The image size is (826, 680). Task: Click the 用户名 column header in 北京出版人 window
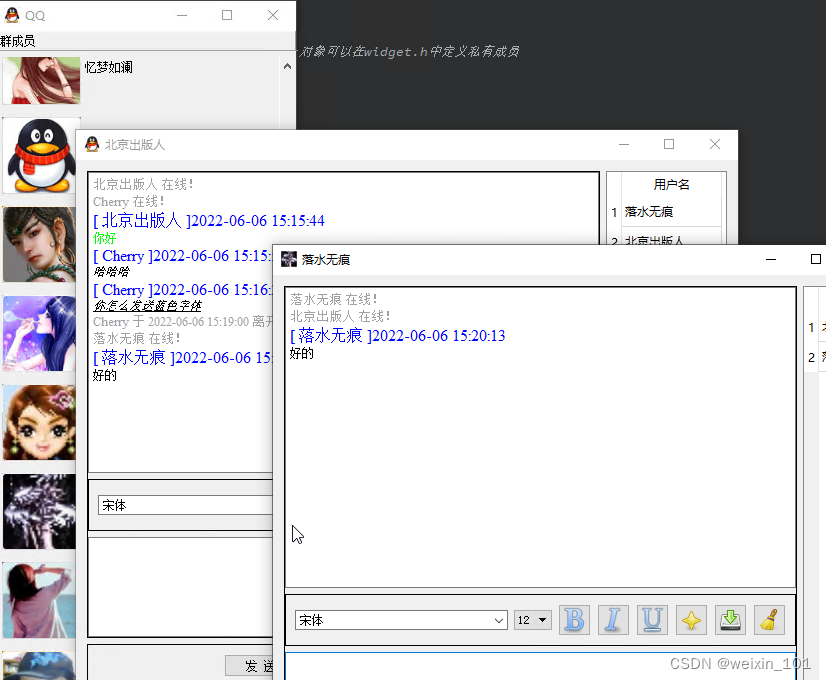point(672,184)
